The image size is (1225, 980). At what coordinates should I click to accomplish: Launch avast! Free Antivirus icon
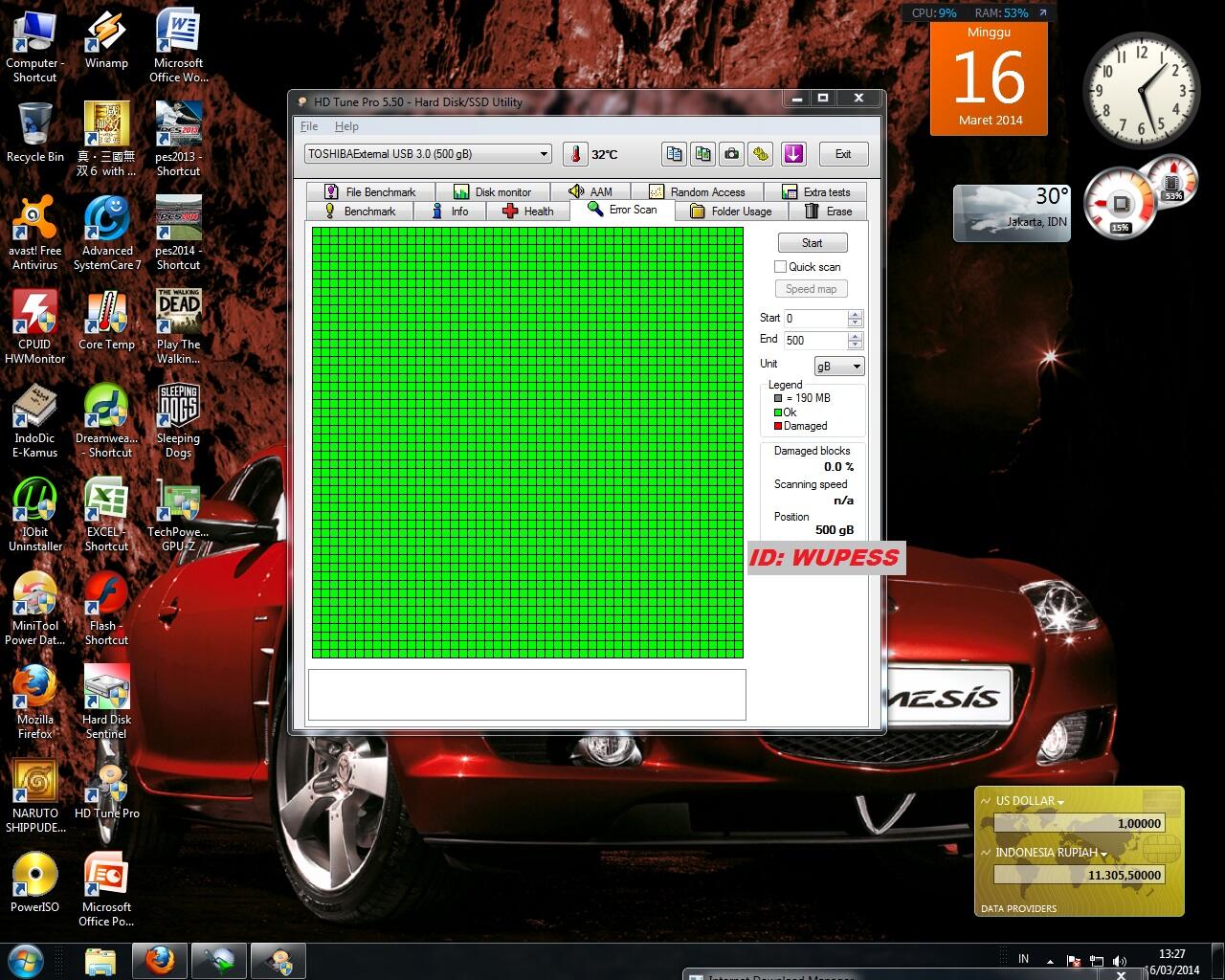[x=35, y=234]
